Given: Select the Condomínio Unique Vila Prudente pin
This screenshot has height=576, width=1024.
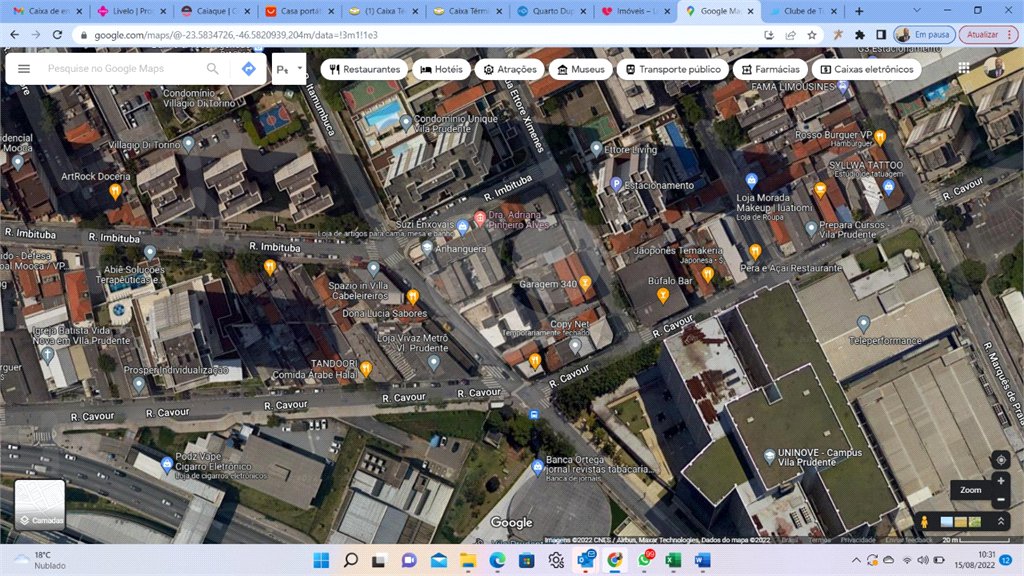Looking at the screenshot, I should tap(406, 122).
